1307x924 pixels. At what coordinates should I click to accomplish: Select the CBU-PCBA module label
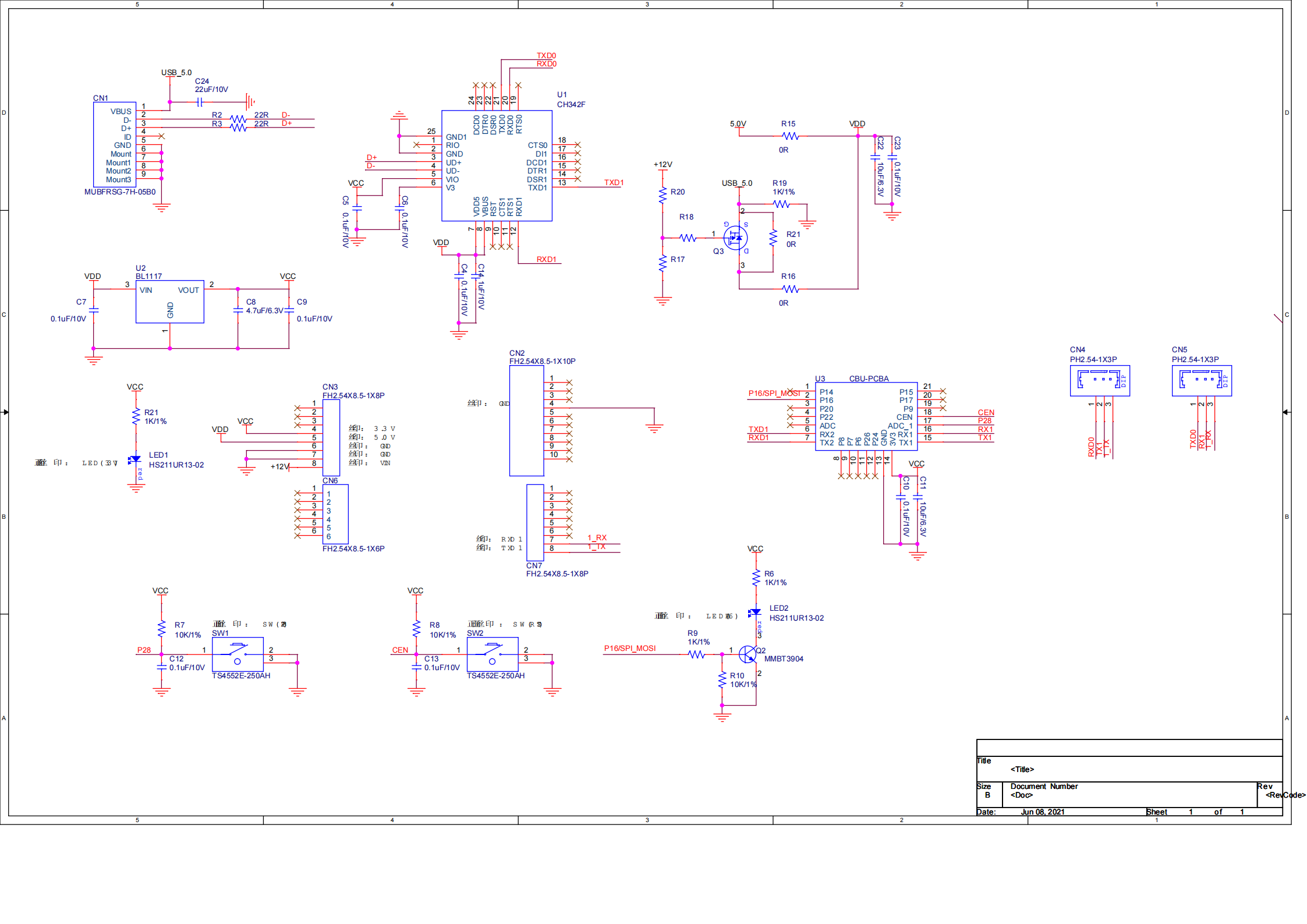click(869, 379)
